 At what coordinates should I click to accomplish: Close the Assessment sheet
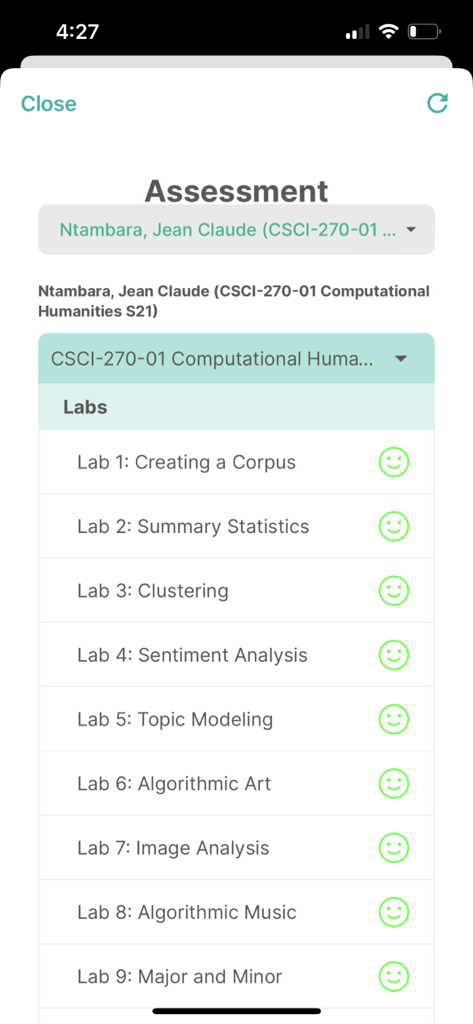coord(48,103)
